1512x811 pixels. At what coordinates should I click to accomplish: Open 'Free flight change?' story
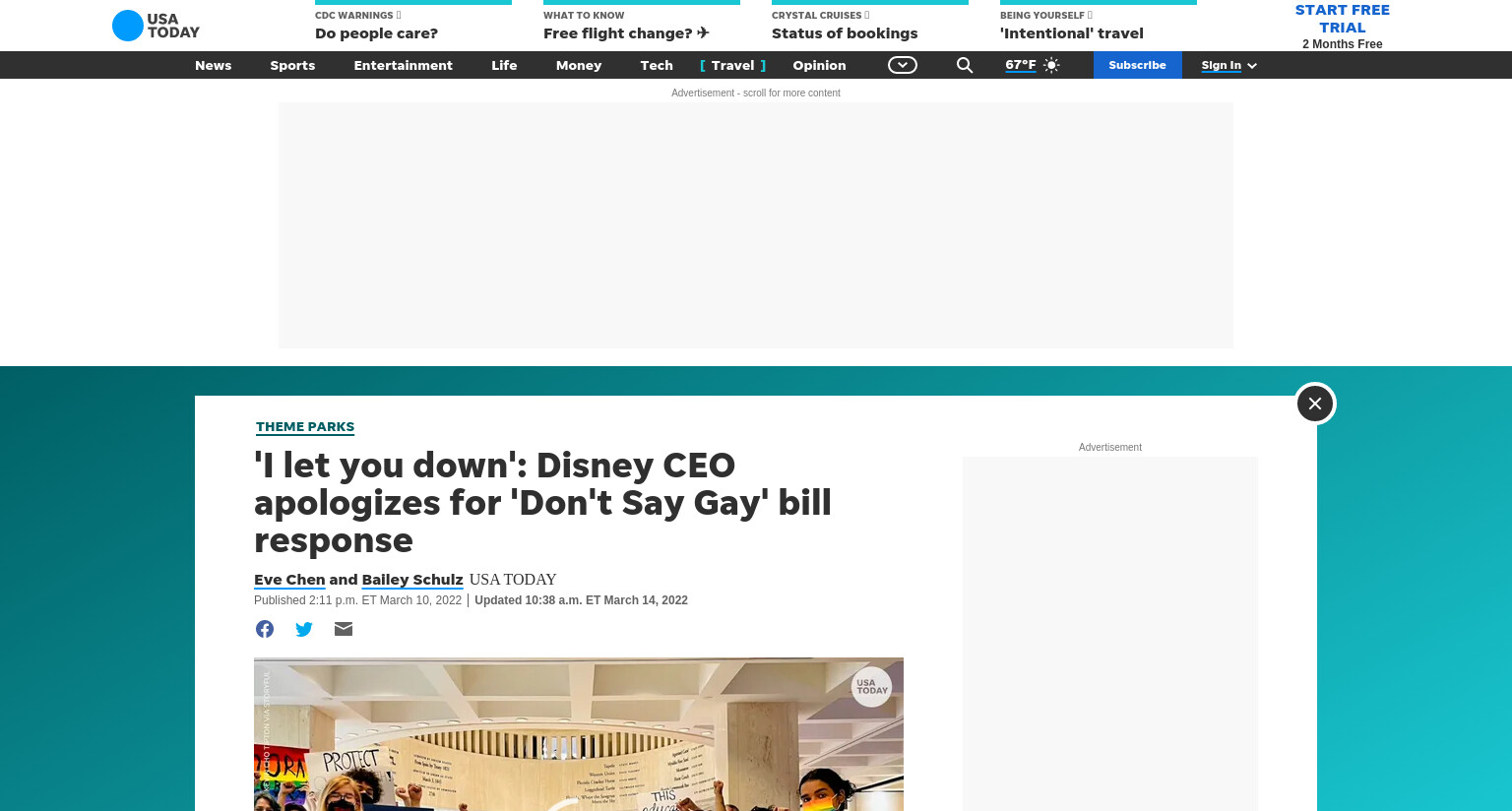coord(642,25)
